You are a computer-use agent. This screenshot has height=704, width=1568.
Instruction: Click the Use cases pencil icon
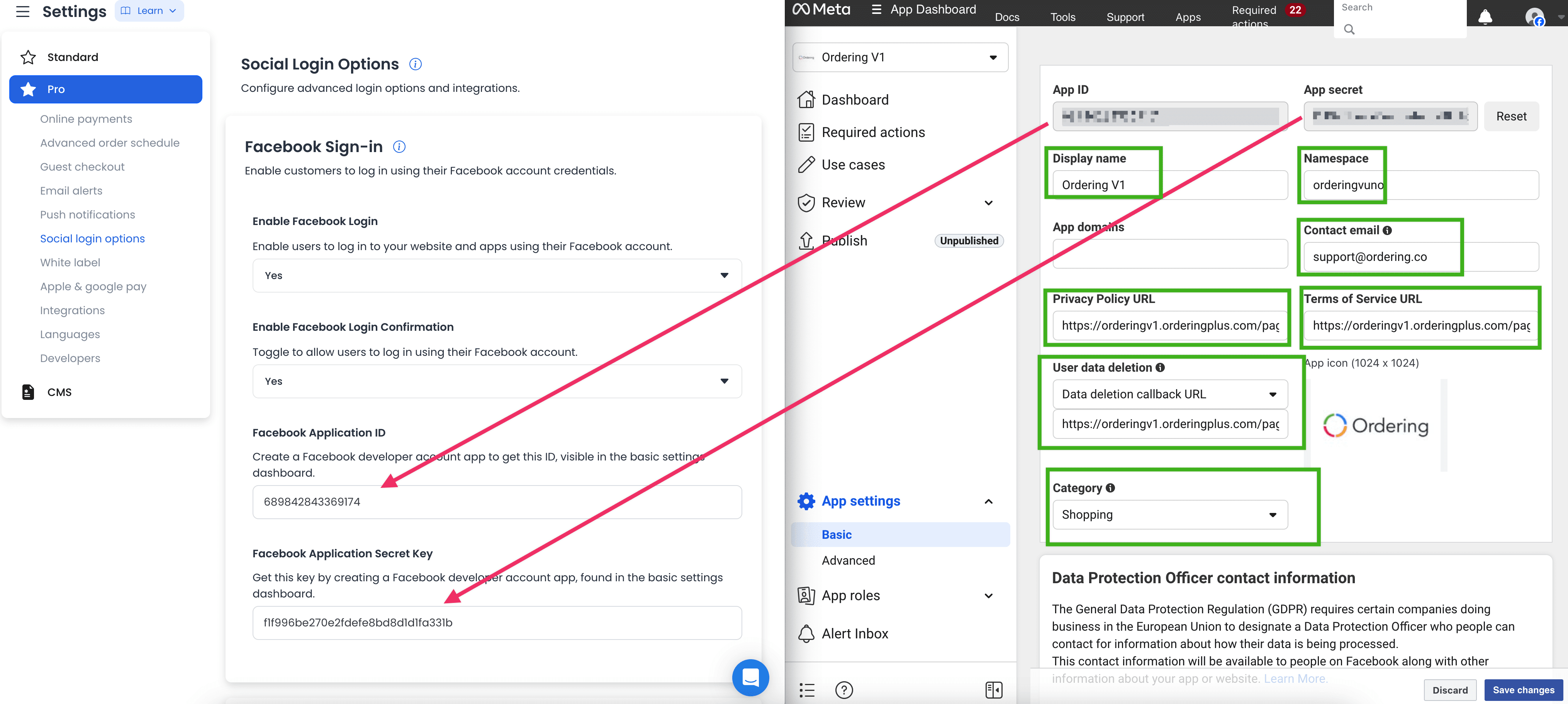[x=806, y=164]
